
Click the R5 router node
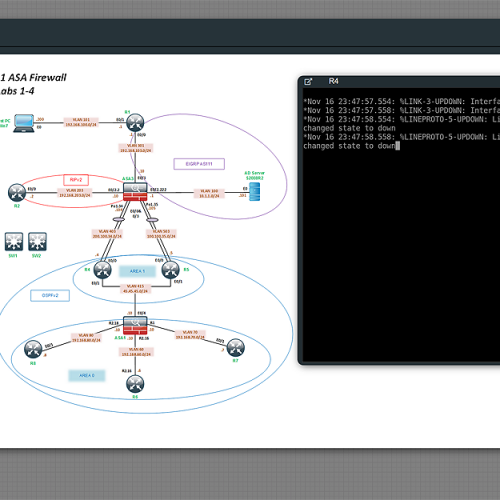[170, 270]
